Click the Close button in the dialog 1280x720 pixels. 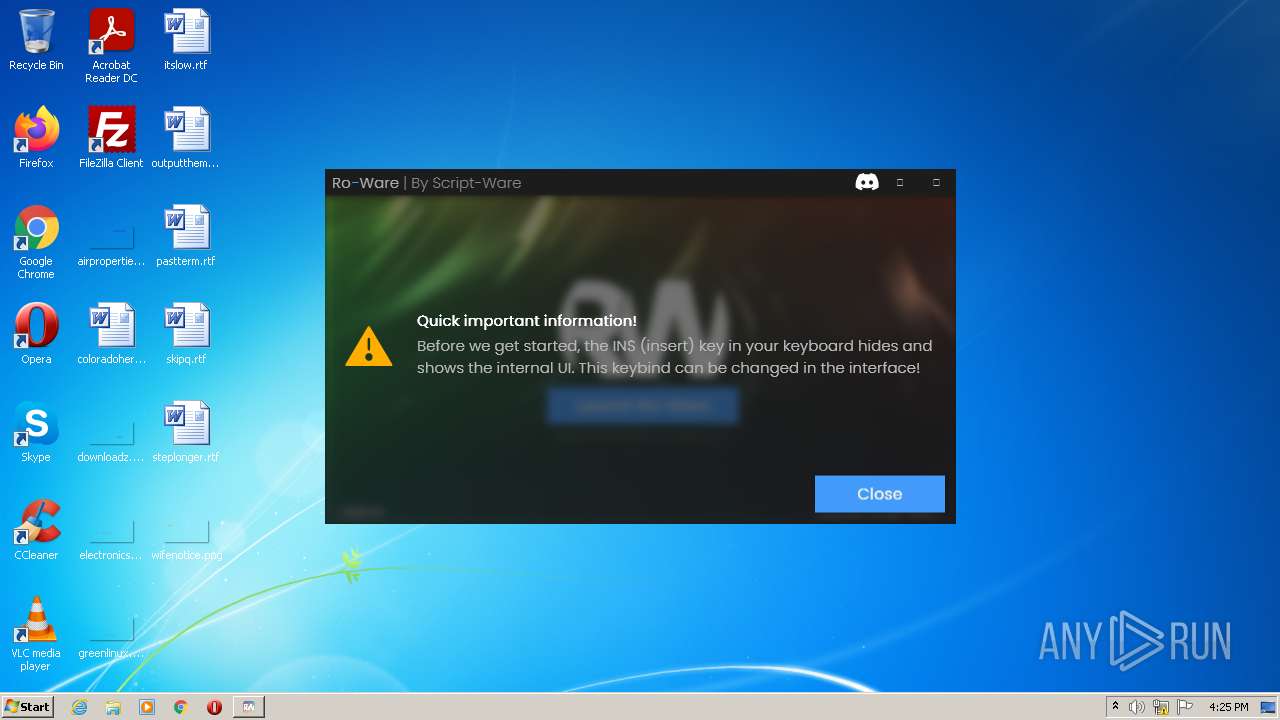coord(879,494)
